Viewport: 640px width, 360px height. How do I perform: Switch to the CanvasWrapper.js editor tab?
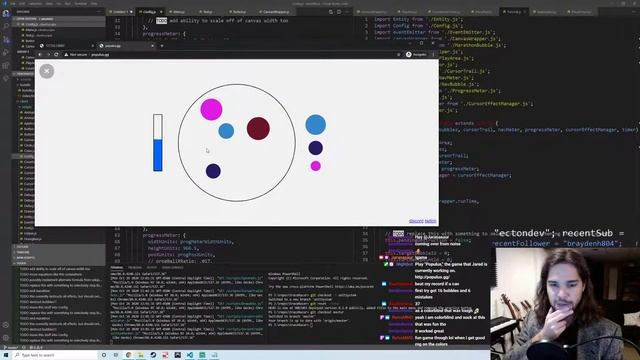(x=276, y=12)
